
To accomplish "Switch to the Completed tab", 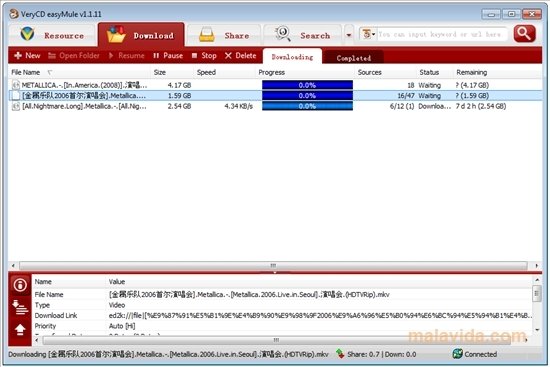I will [x=354, y=58].
